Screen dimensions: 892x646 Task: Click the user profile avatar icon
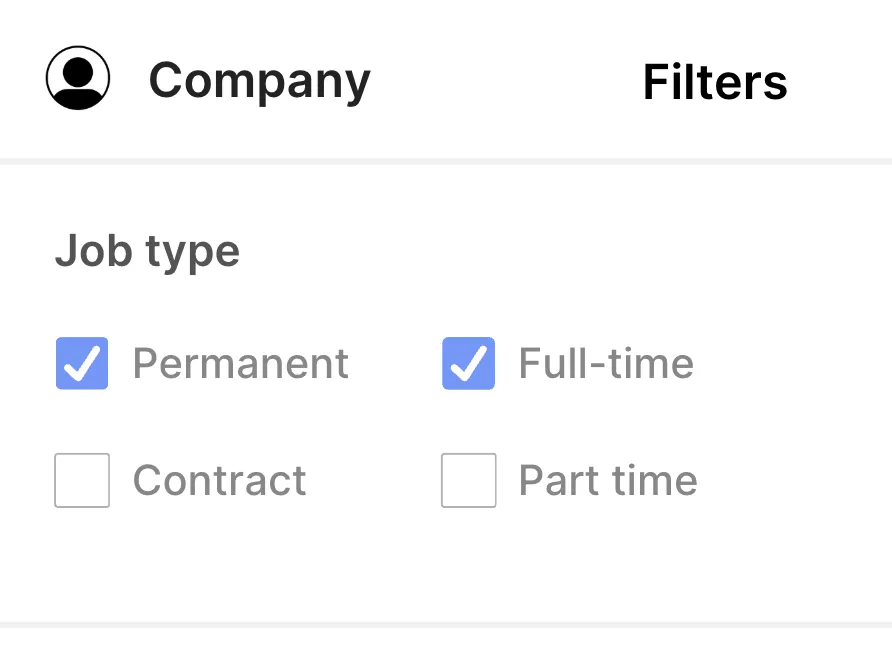click(78, 78)
